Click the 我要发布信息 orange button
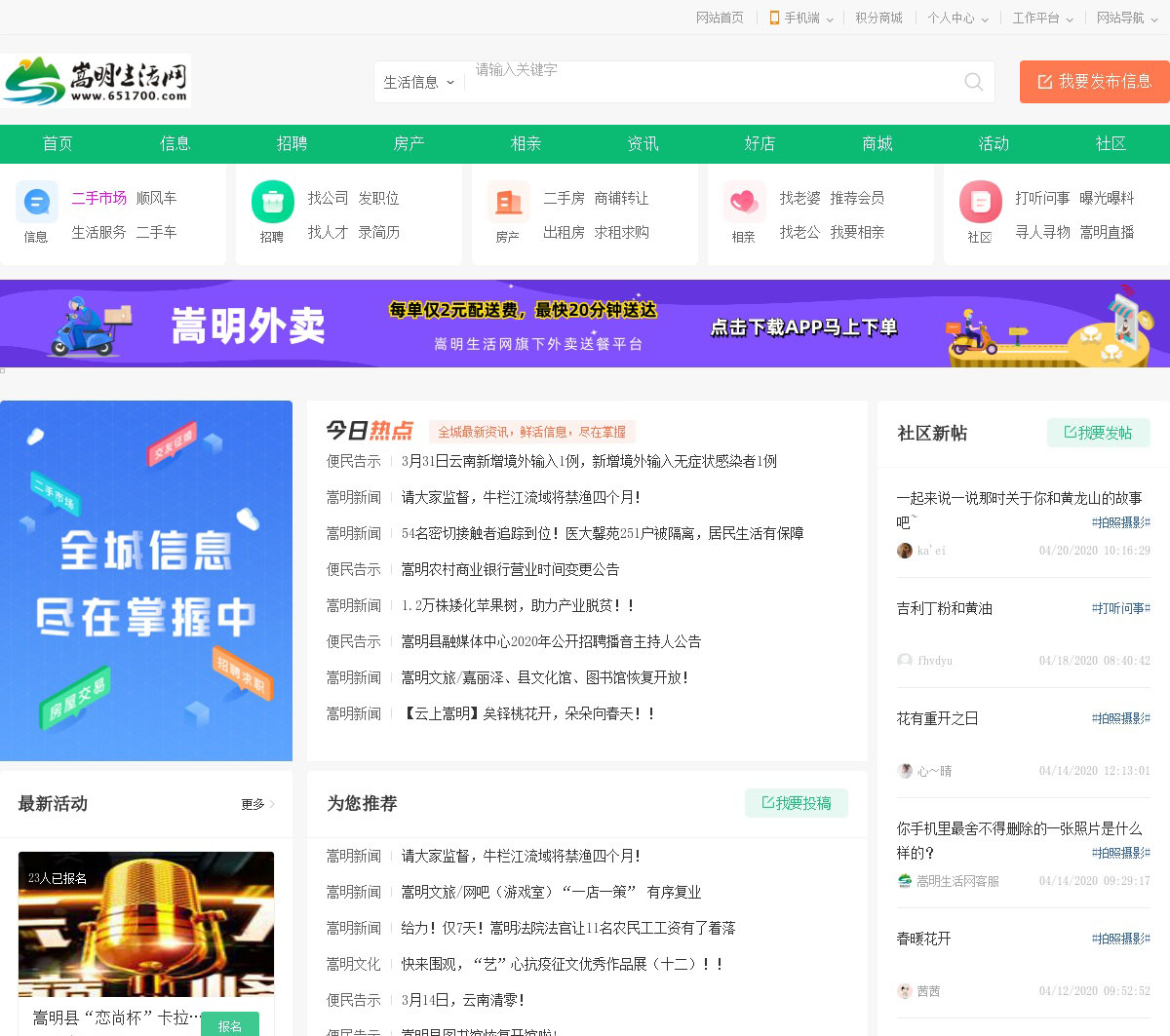The width and height of the screenshot is (1170, 1036). 1094,82
